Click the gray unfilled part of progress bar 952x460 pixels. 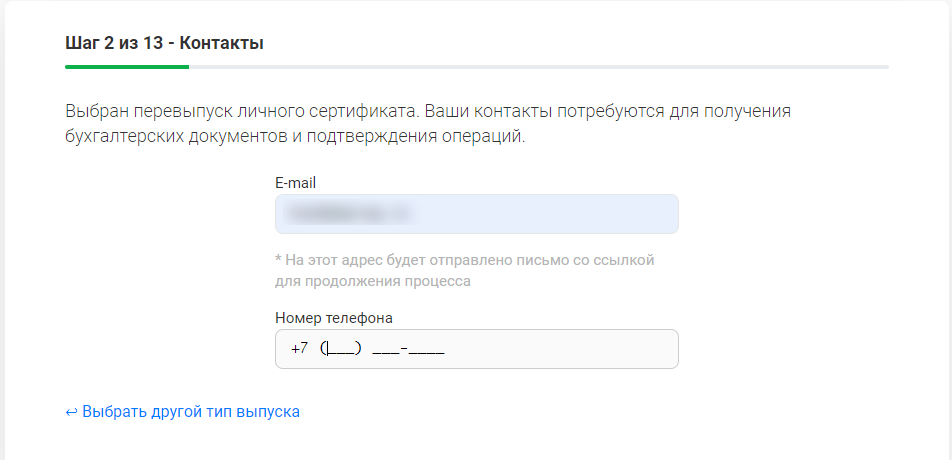538,67
